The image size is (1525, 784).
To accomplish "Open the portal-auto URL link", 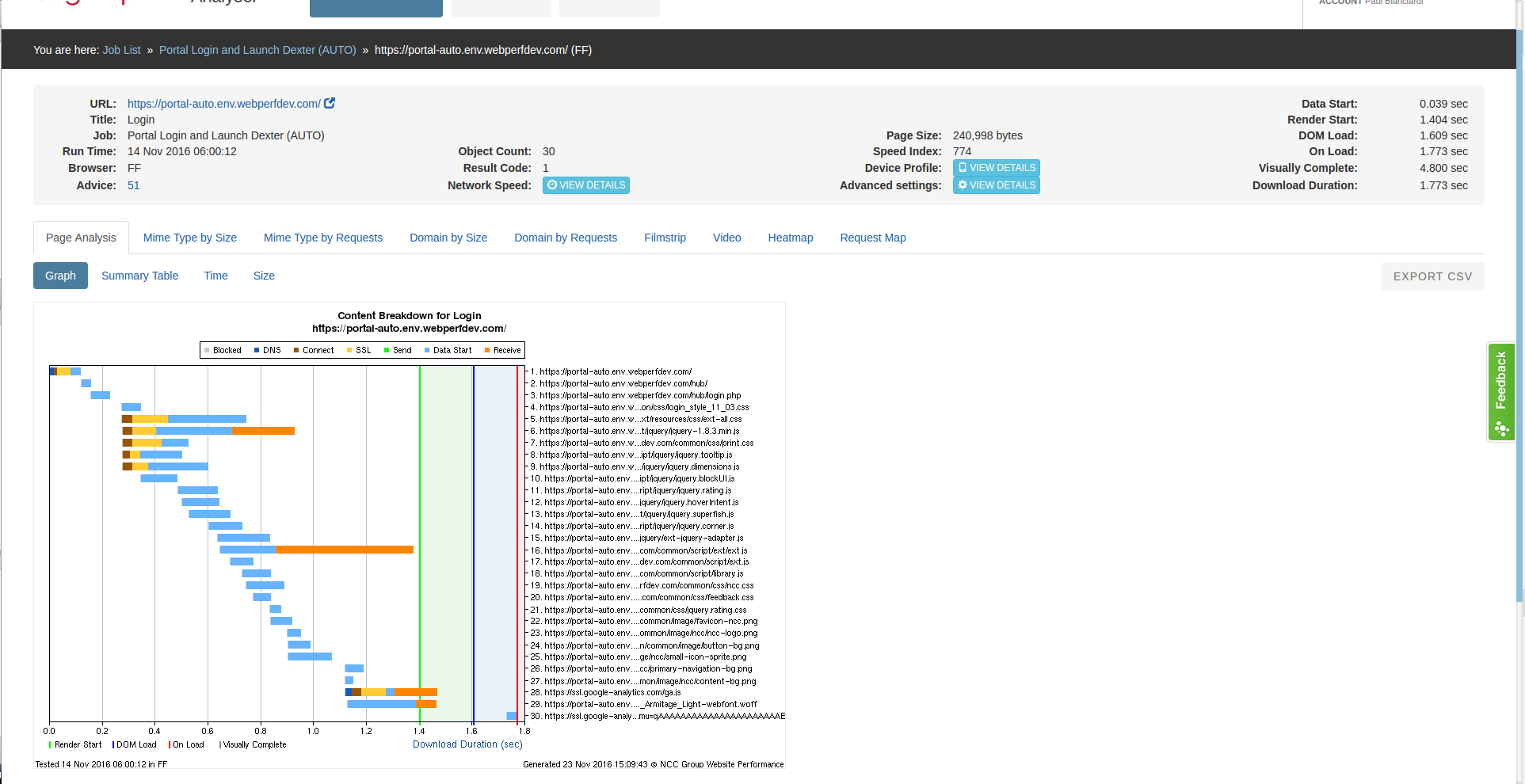I will pyautogui.click(x=224, y=104).
